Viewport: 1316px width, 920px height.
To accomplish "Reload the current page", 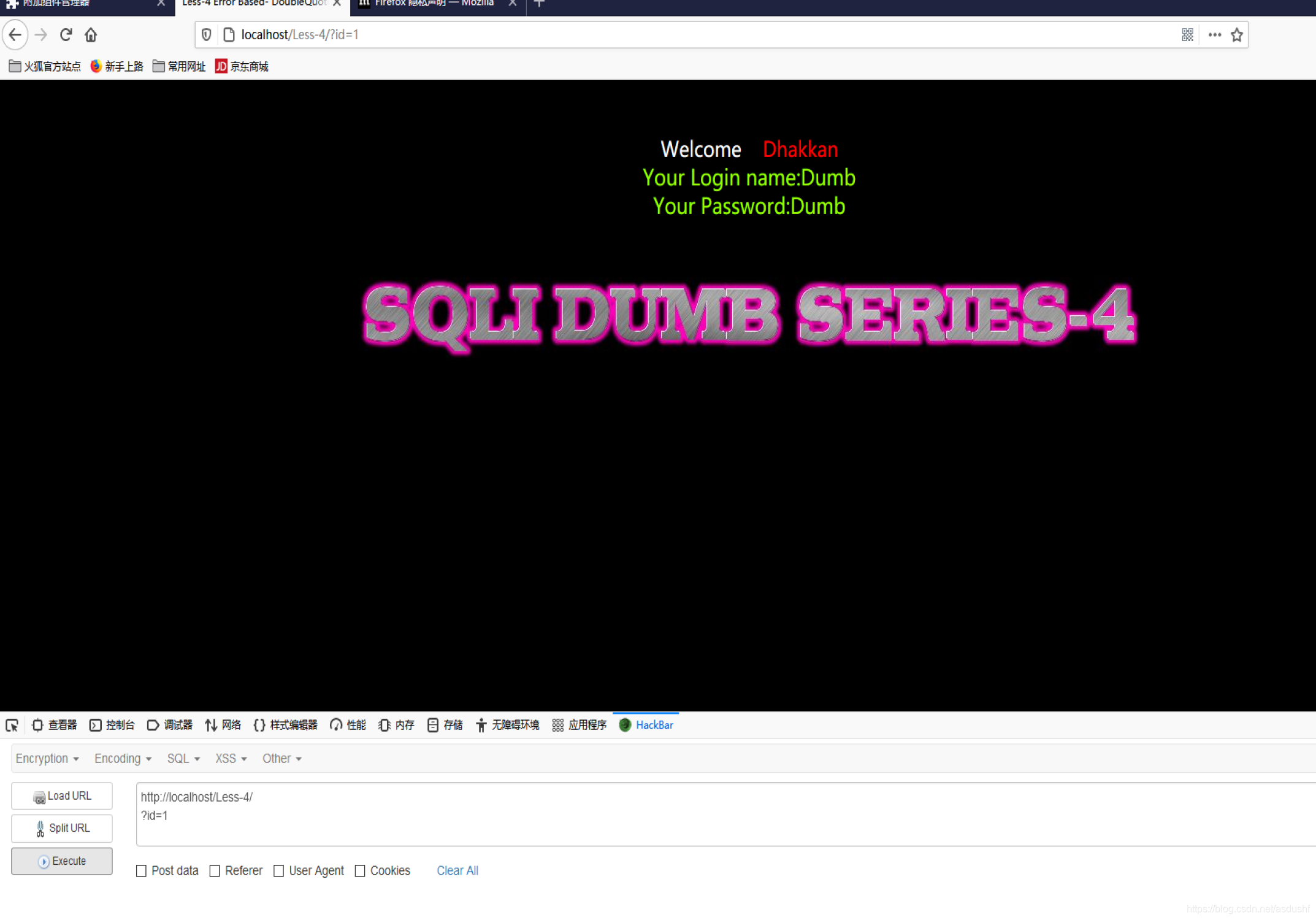I will [x=66, y=35].
